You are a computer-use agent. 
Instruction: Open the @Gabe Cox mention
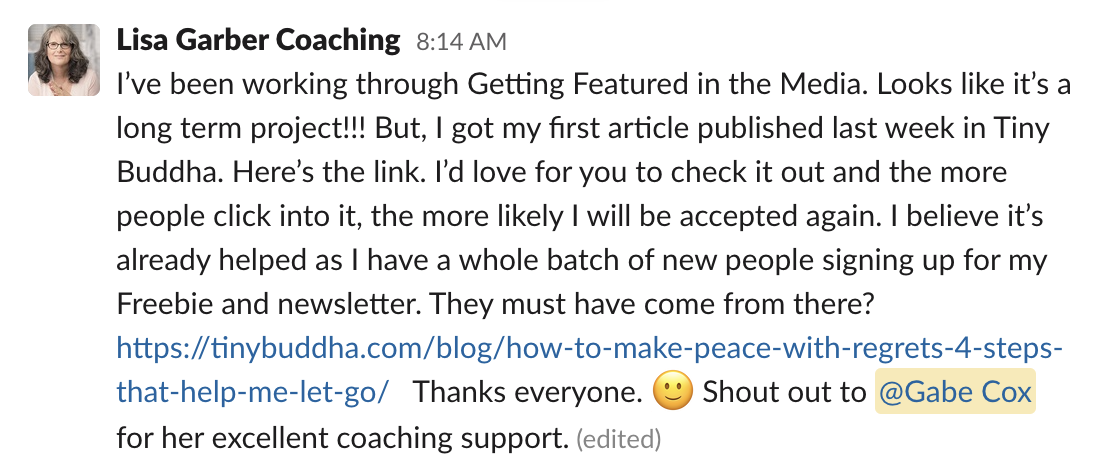[x=955, y=392]
